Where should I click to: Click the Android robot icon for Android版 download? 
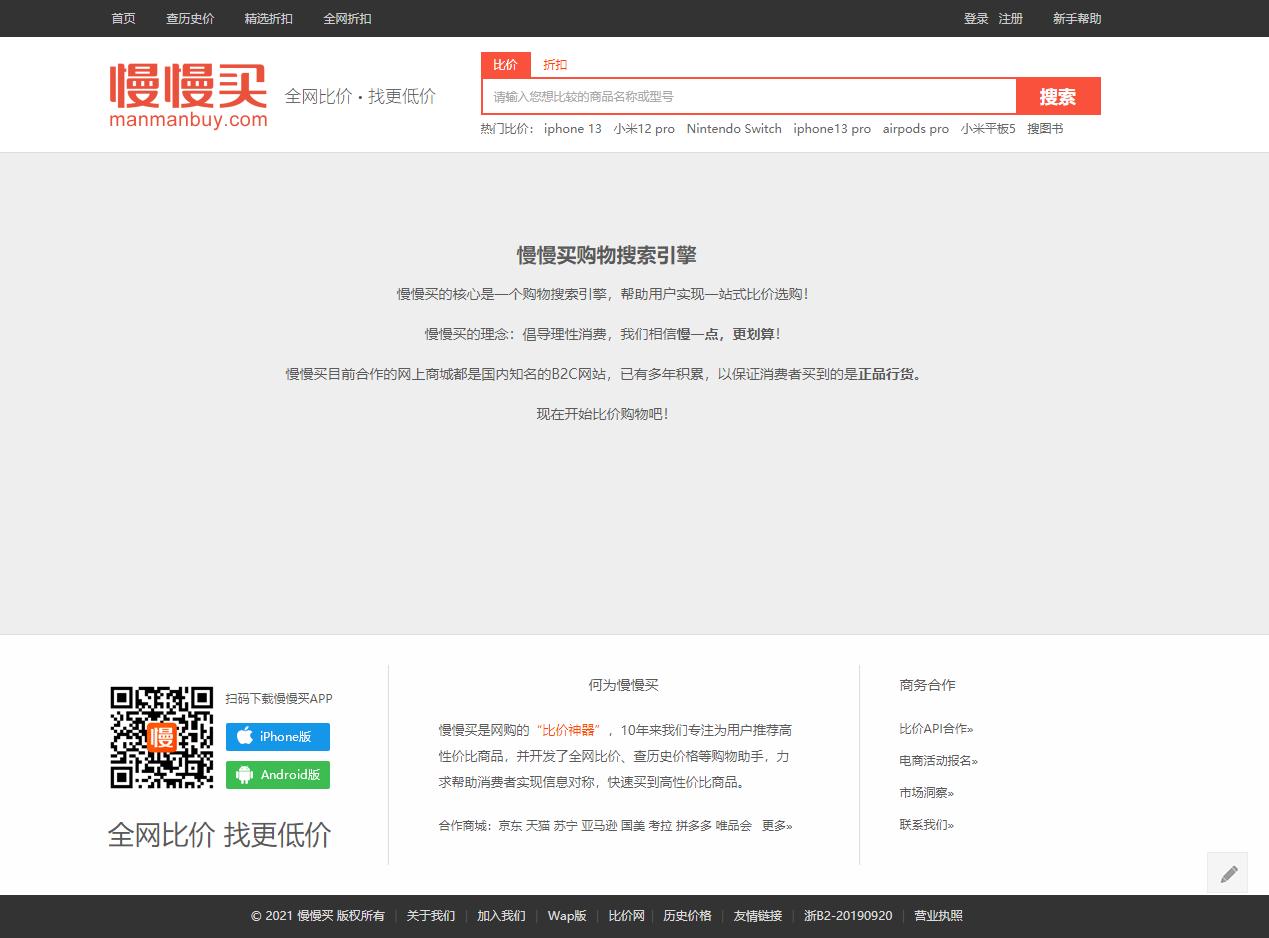(243, 774)
